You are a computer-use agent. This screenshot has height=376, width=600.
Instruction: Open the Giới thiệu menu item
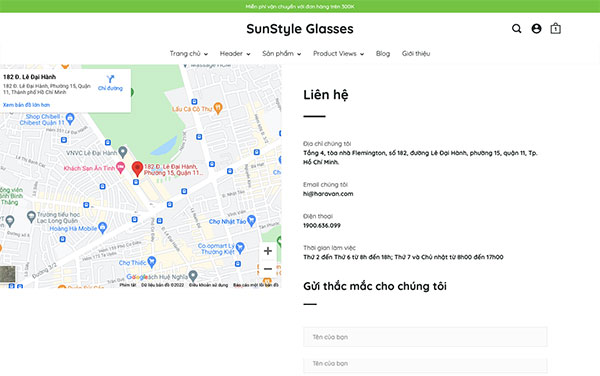[416, 54]
